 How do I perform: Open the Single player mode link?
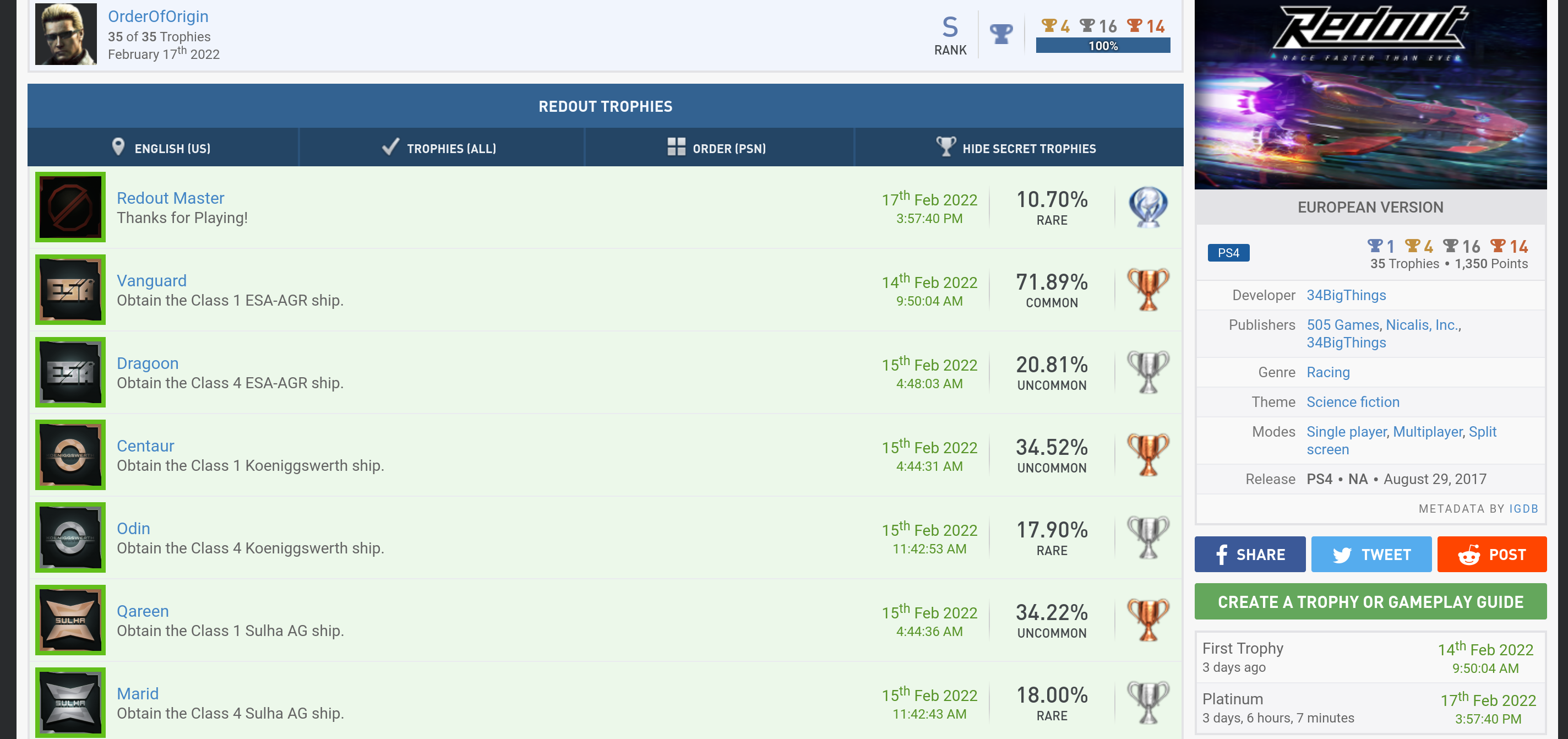pyautogui.click(x=1346, y=432)
